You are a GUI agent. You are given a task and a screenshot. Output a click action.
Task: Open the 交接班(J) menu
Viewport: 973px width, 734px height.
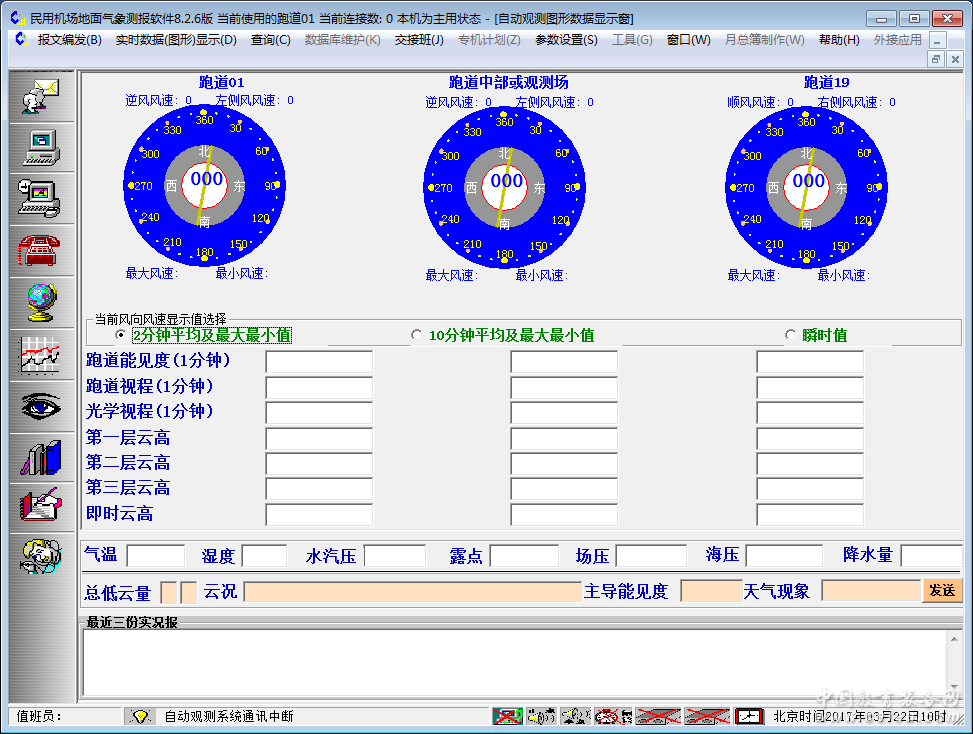pos(419,40)
